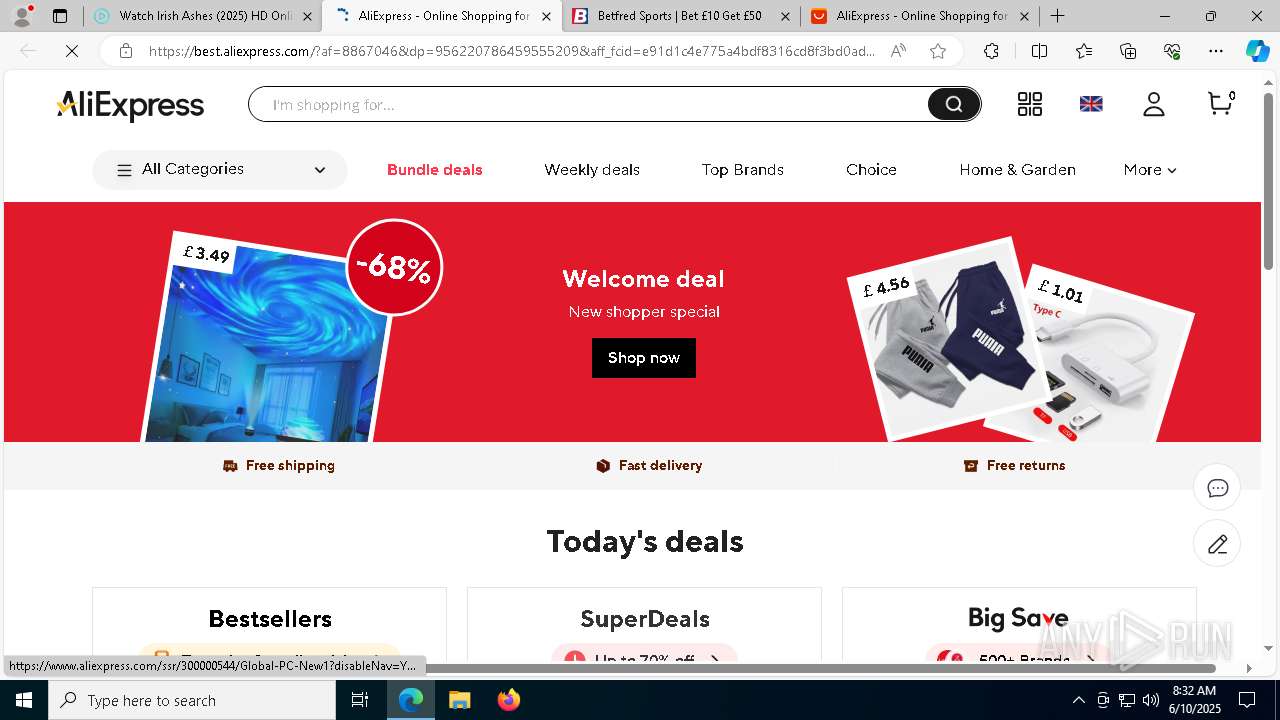Screen dimensions: 1280x720
Task: Click the feedback pencil icon
Action: 1217,544
